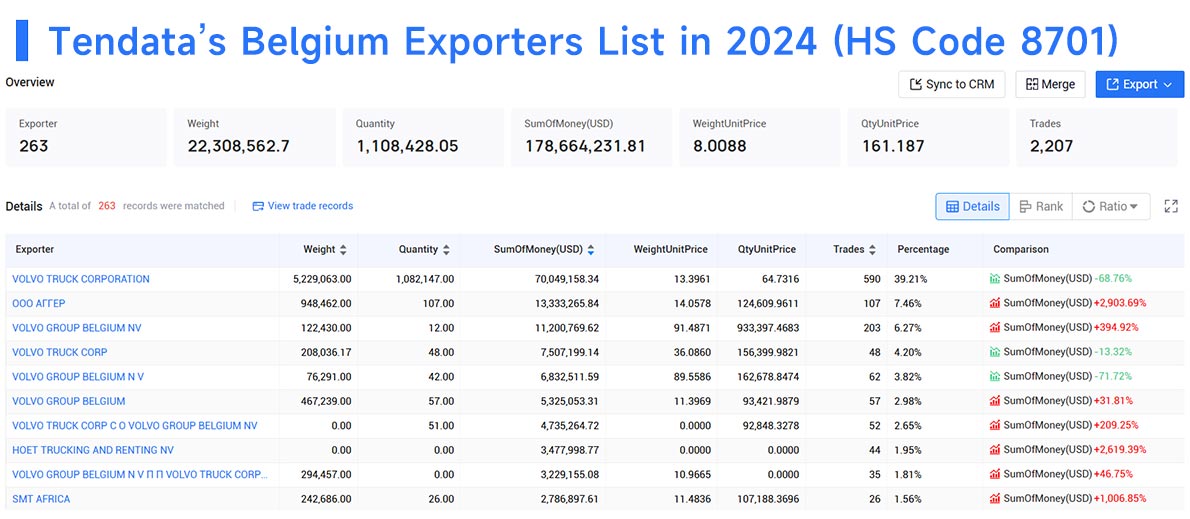Click the trend chart icon beside +31.81%

994,401
